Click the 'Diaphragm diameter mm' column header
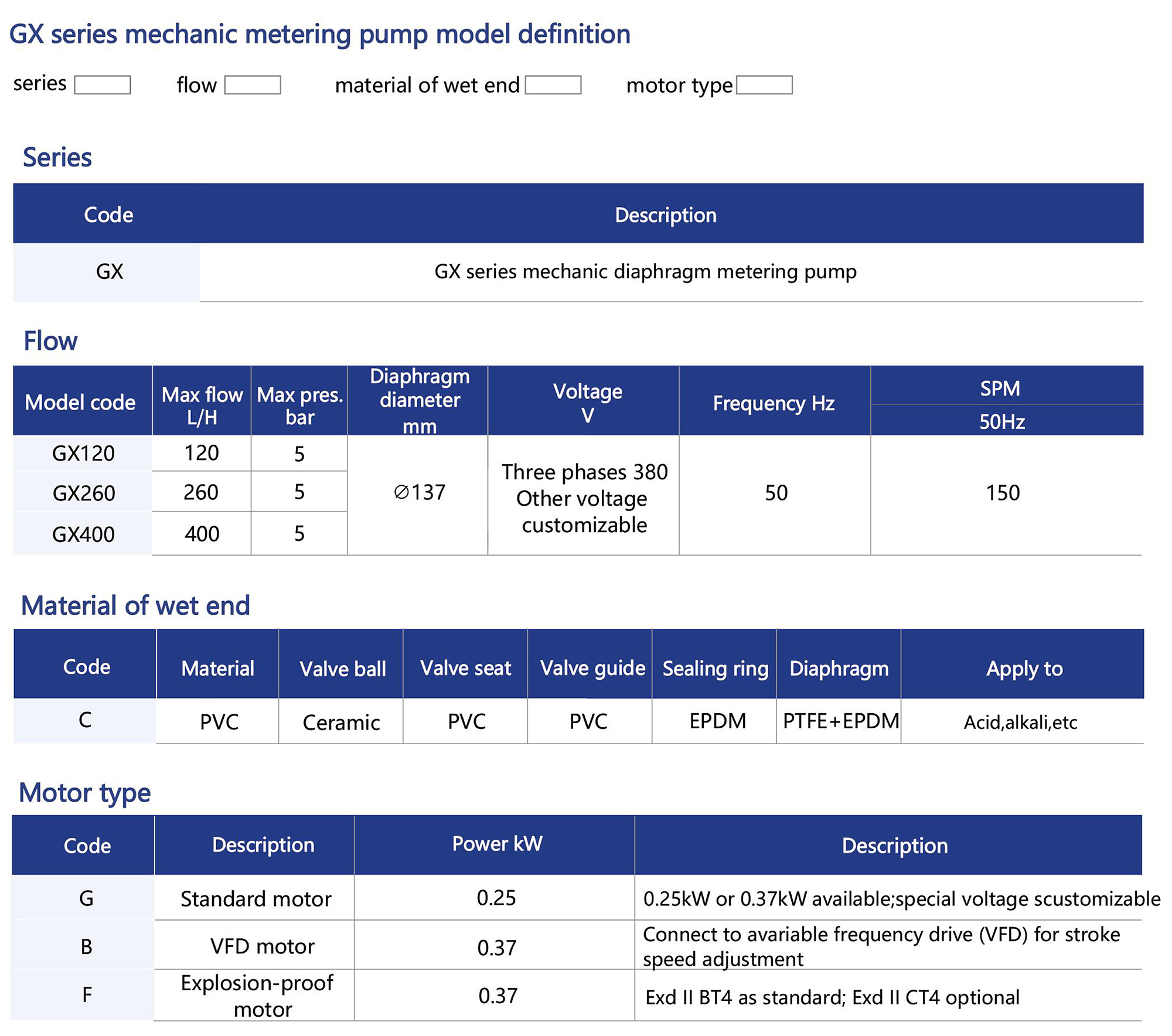 [x=420, y=401]
